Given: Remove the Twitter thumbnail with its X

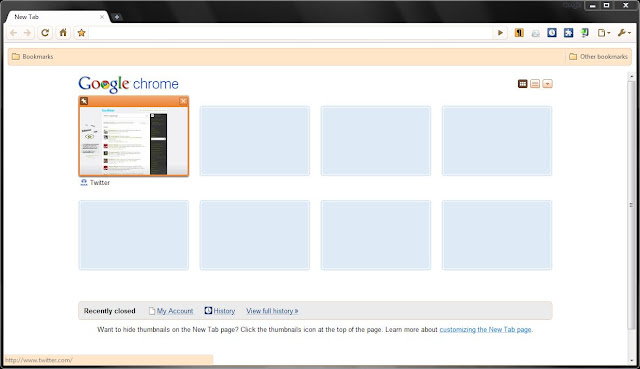Looking at the screenshot, I should (x=183, y=101).
